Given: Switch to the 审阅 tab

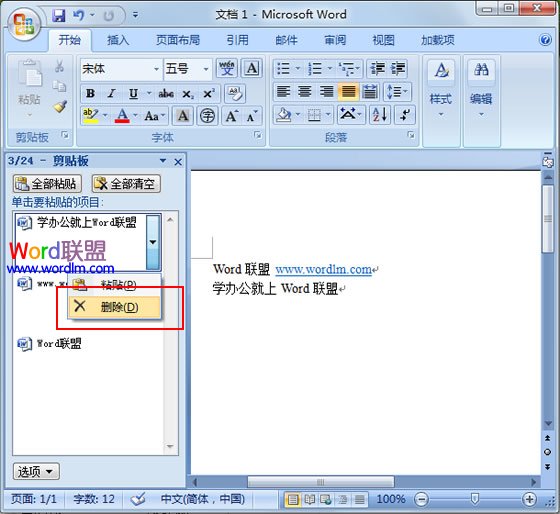Looking at the screenshot, I should point(335,40).
